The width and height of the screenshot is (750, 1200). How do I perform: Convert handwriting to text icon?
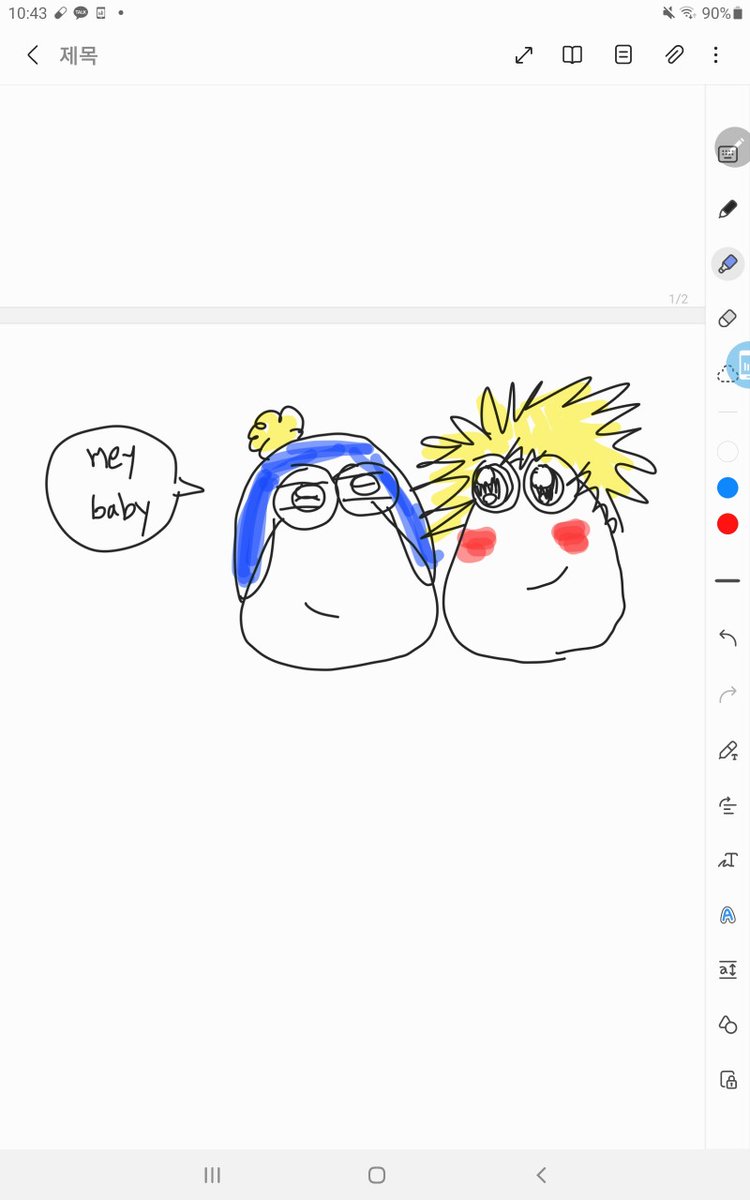728,859
